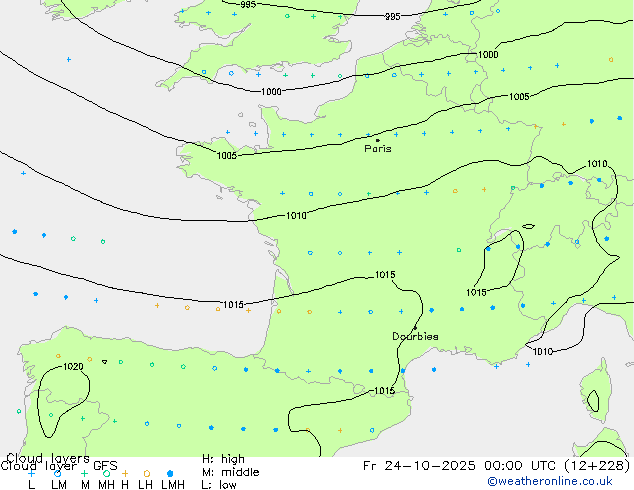Click the black dot marking Paris
Image resolution: width=634 pixels, height=490 pixels.
pos(378,140)
